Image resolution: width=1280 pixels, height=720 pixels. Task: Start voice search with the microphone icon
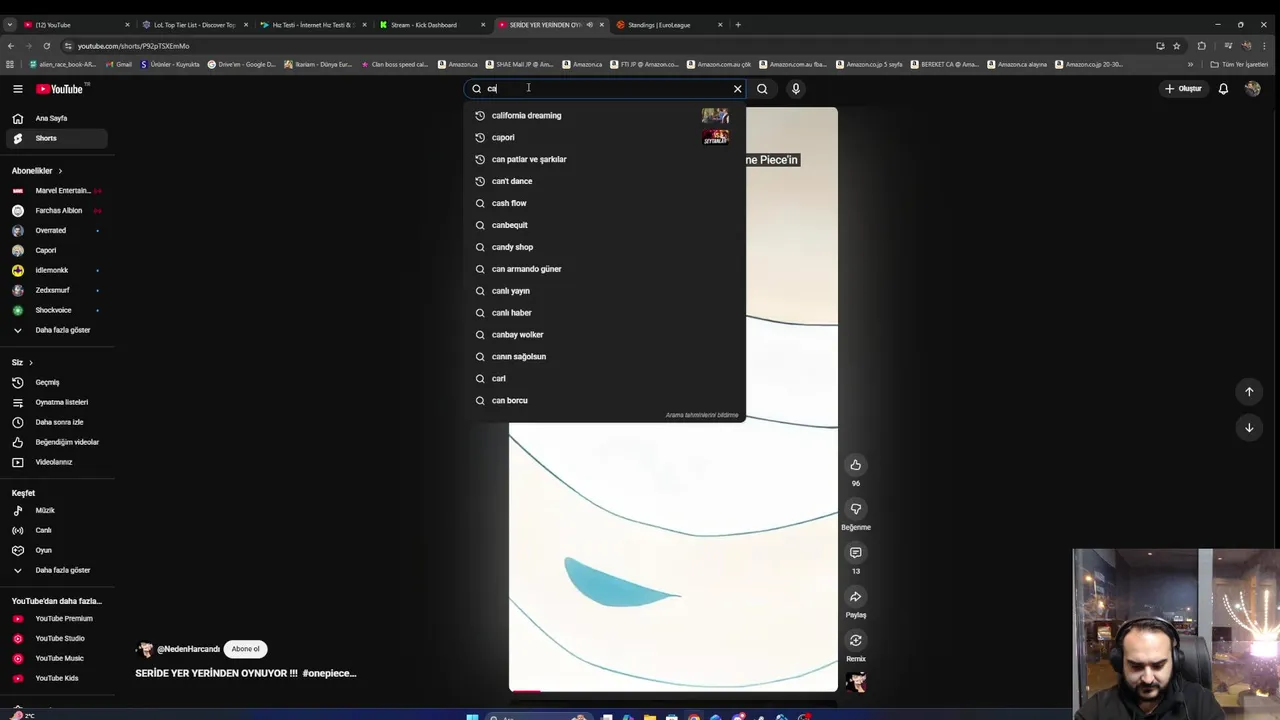pos(796,89)
